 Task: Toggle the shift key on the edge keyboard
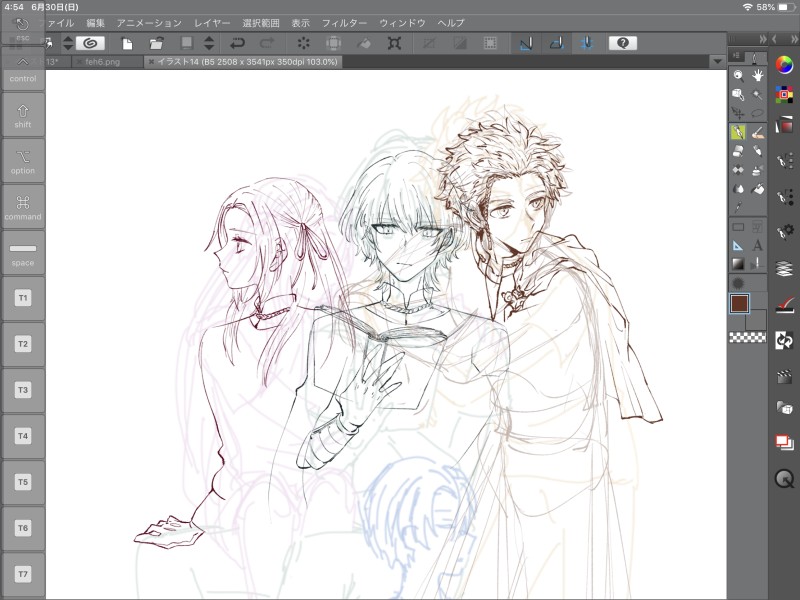(x=23, y=115)
